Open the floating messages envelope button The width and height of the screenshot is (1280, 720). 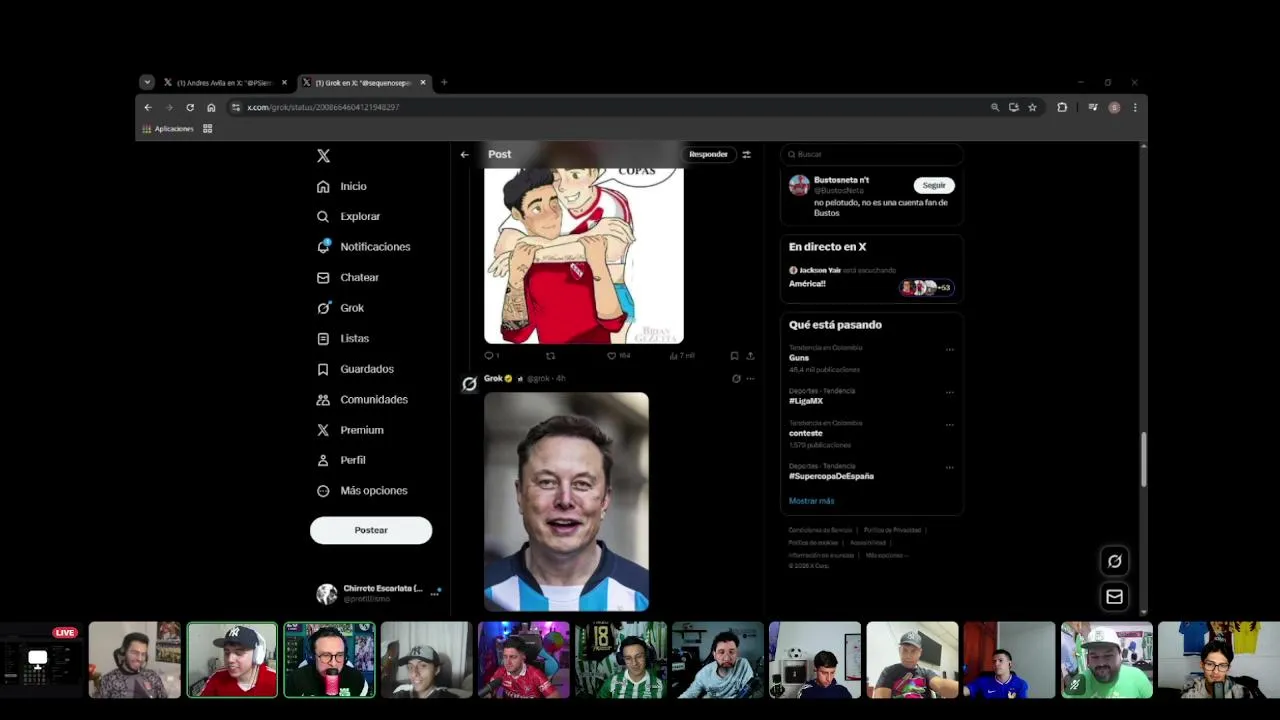tap(1114, 597)
